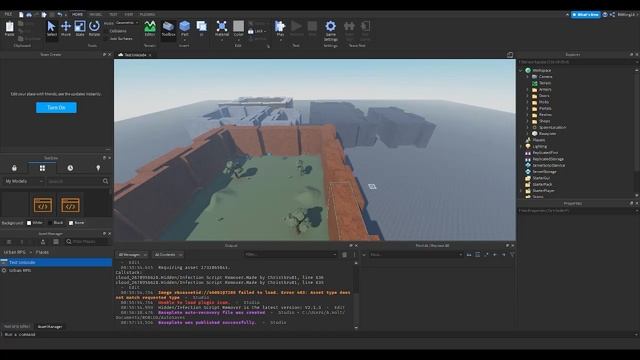Collapse the Workspace tree node
640x360 pixels.
[521, 71]
